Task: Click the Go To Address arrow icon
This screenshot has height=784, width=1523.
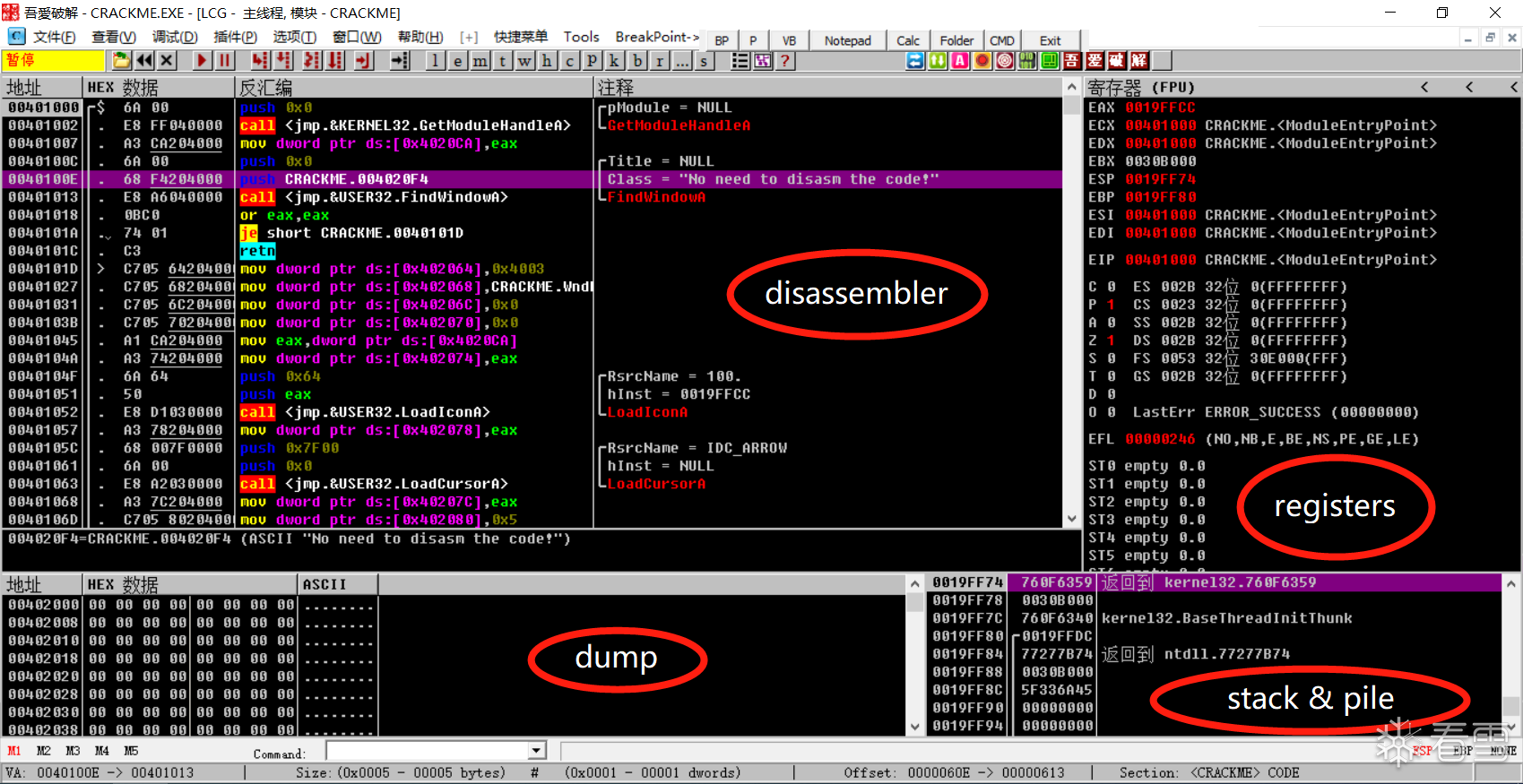Action: [400, 61]
